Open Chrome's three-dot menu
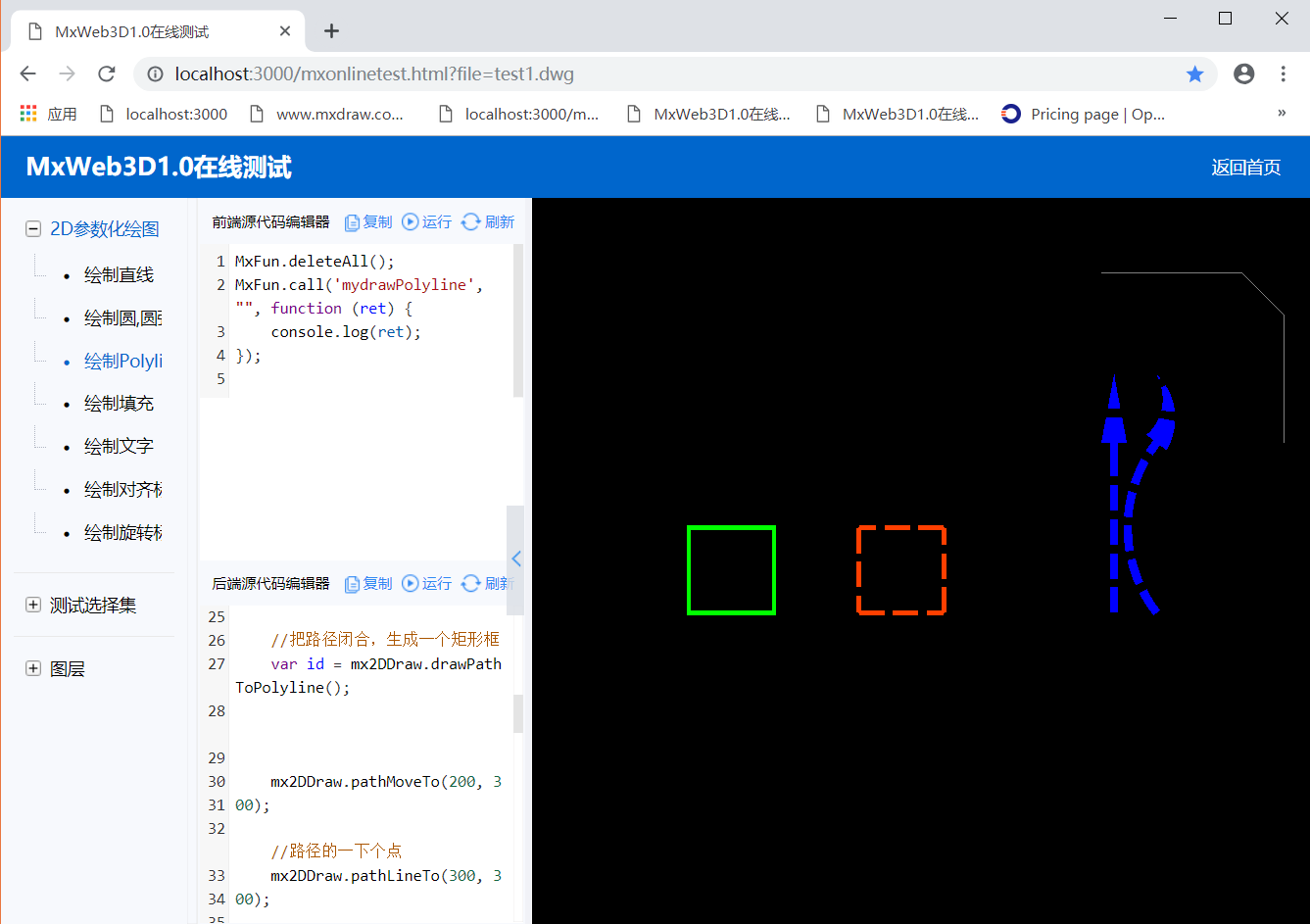Screen dimensions: 1310x924 [x=1283, y=73]
